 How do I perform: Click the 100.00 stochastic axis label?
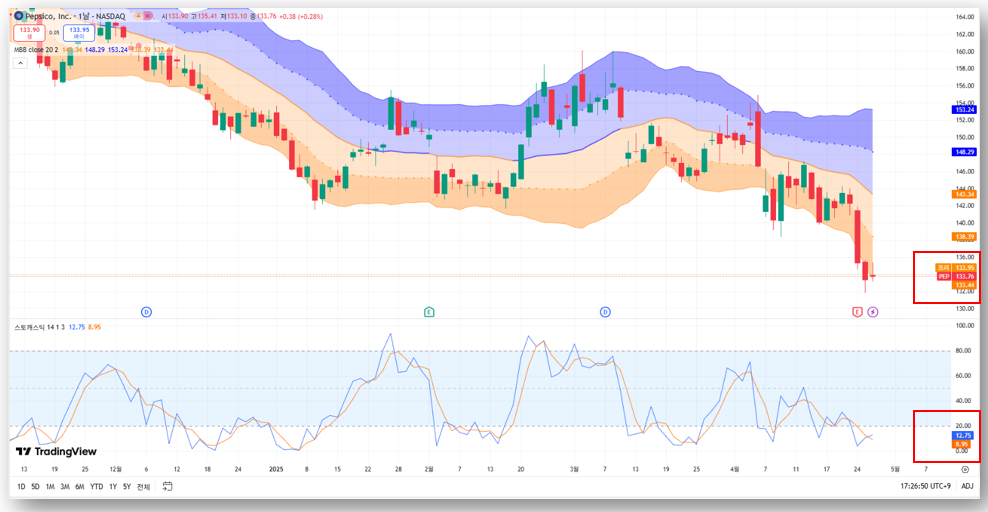click(x=965, y=326)
